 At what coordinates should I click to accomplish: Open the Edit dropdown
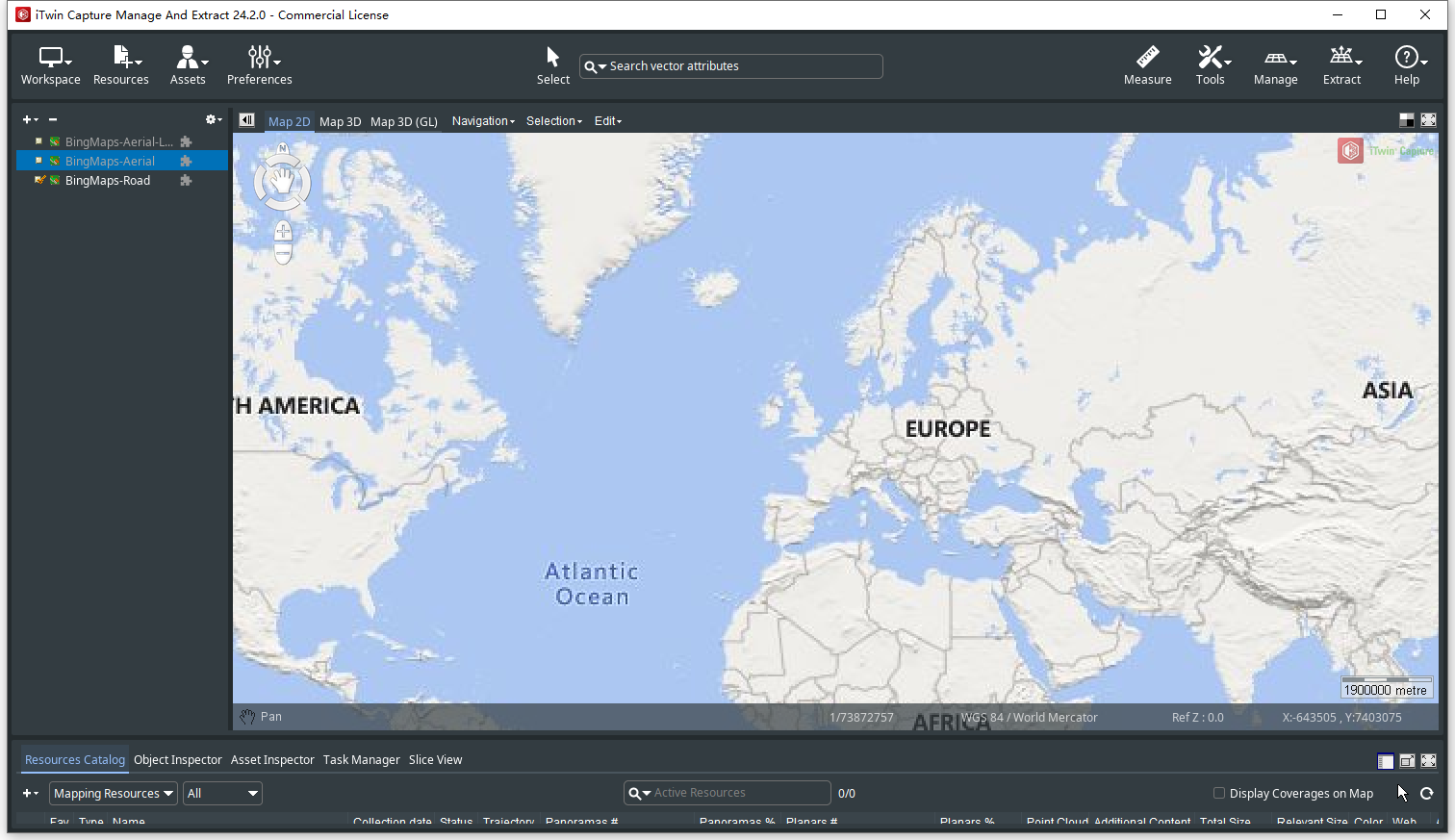(608, 121)
